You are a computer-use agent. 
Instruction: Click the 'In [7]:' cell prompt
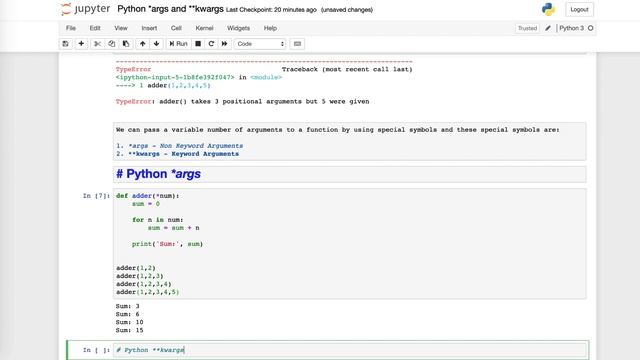pos(96,196)
